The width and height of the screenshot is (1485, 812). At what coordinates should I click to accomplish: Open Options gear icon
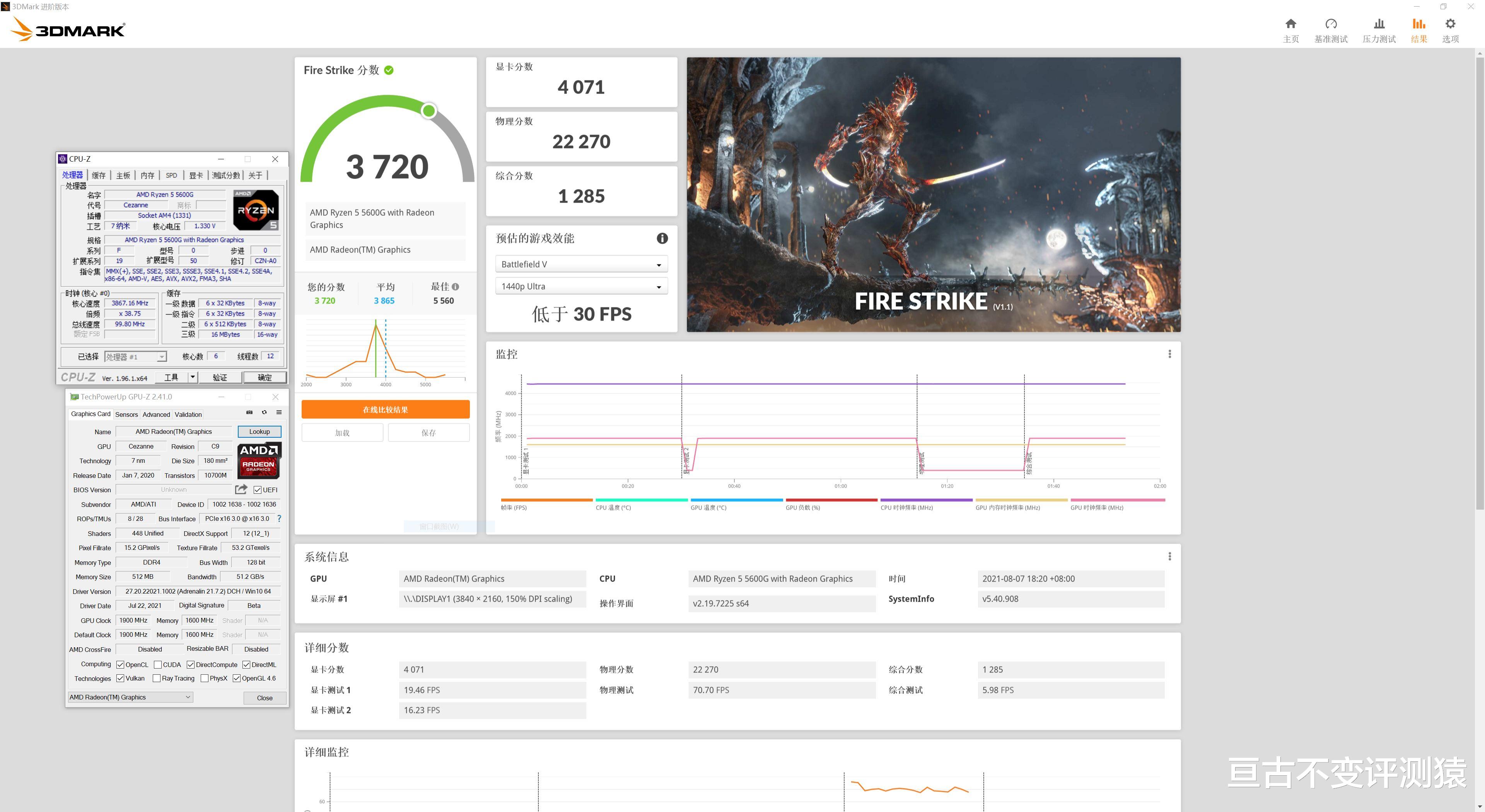[1450, 24]
